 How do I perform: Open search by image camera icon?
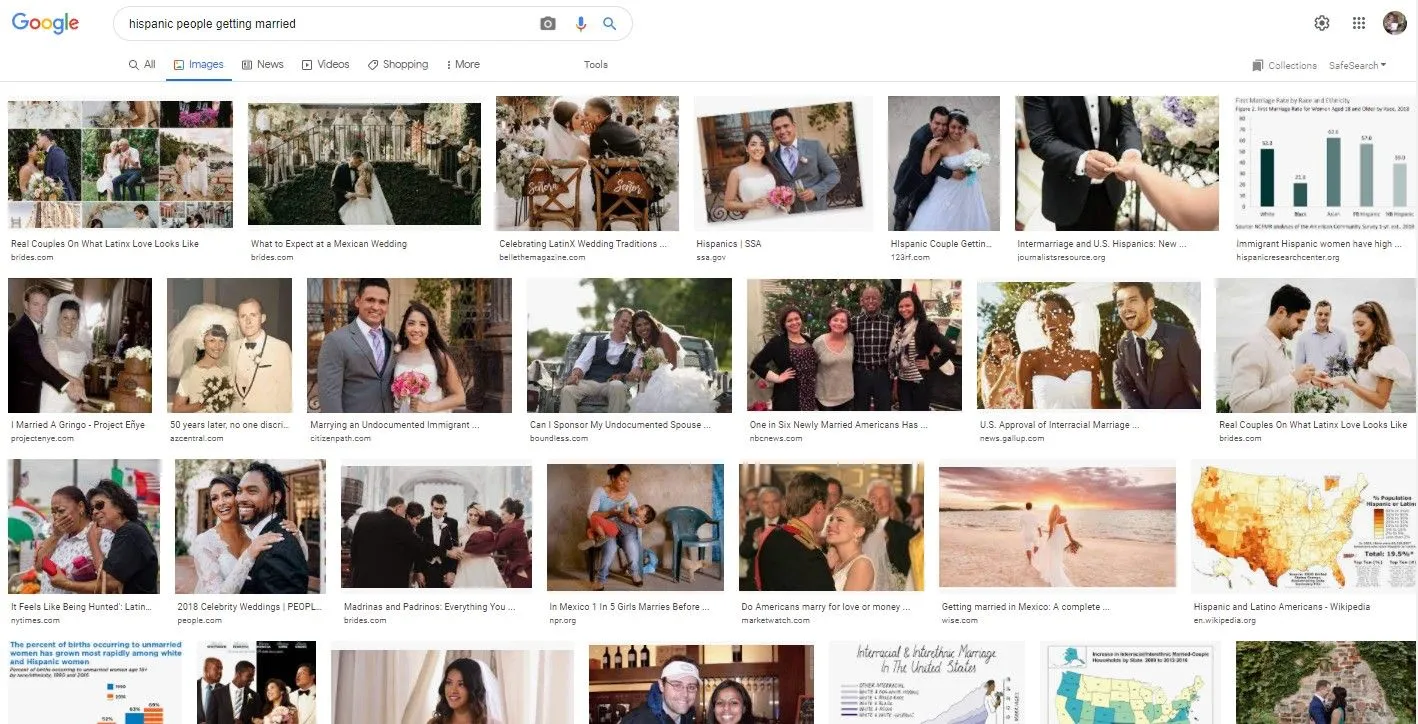tap(548, 22)
